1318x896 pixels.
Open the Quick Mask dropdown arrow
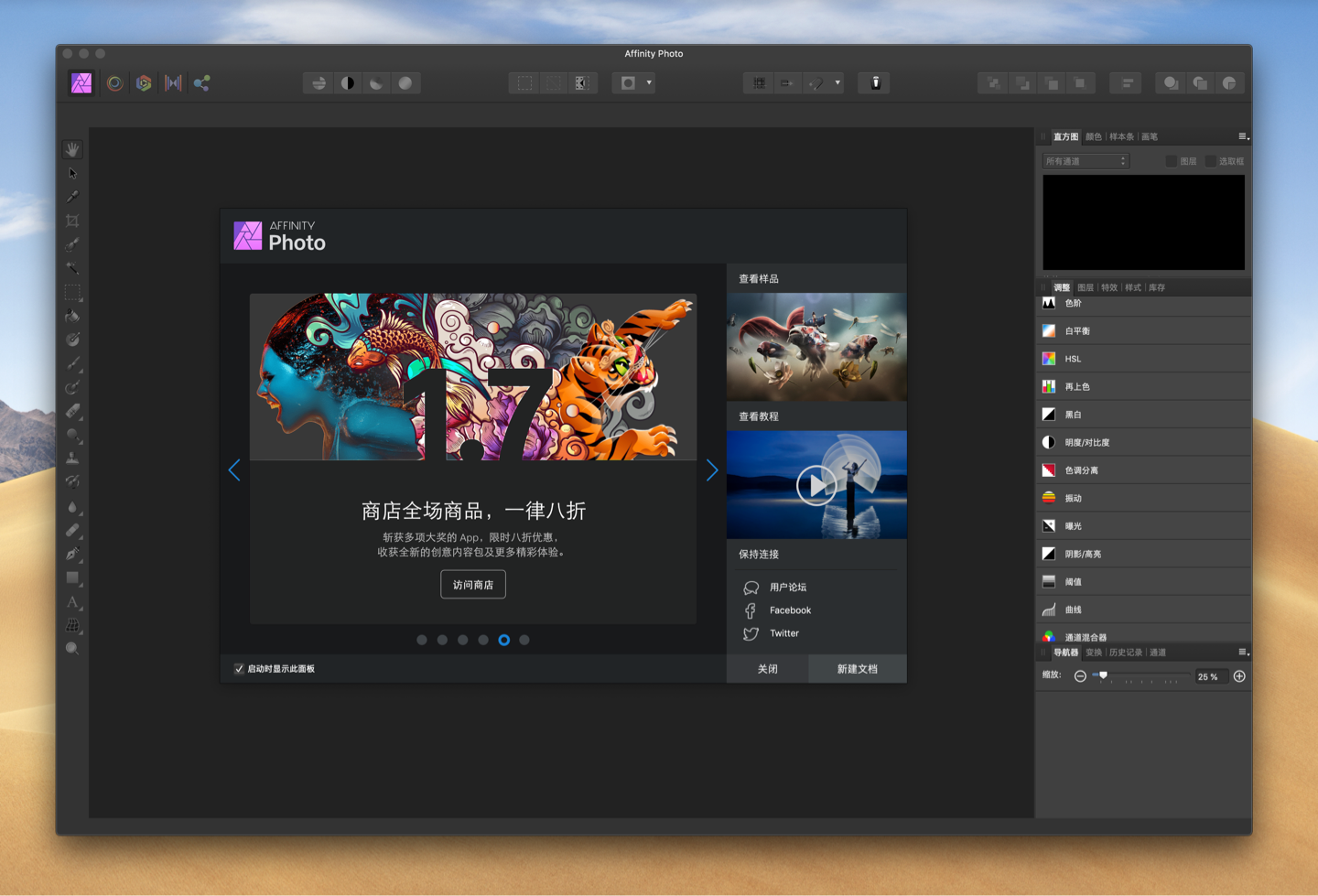coord(649,83)
